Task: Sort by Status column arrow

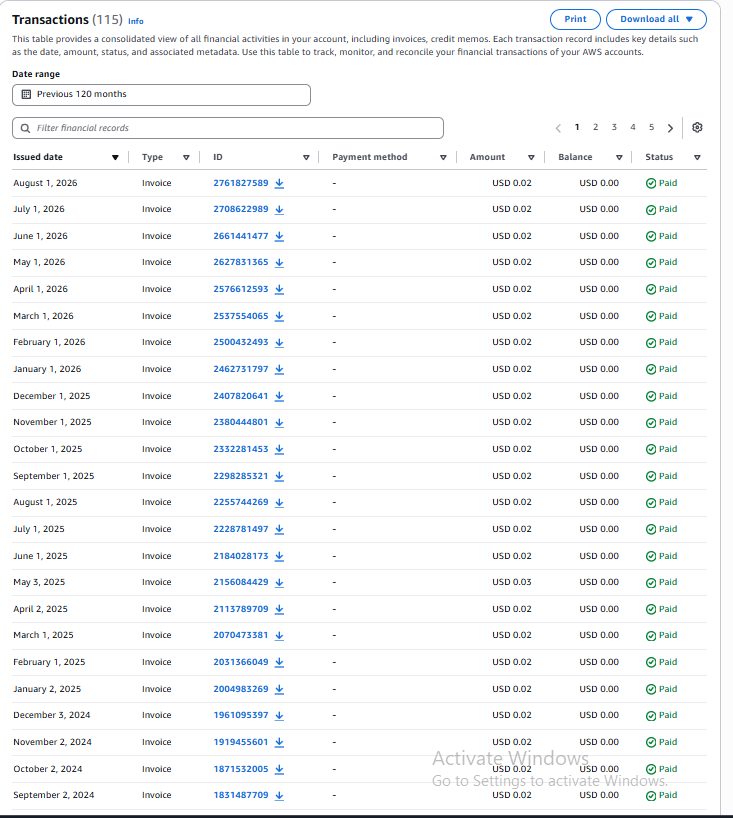Action: click(697, 158)
